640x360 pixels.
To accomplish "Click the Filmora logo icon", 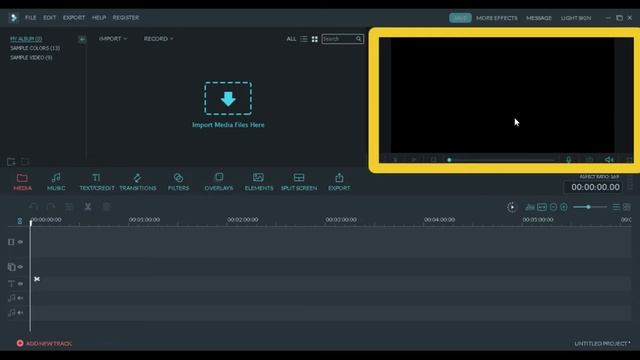I will (13, 18).
